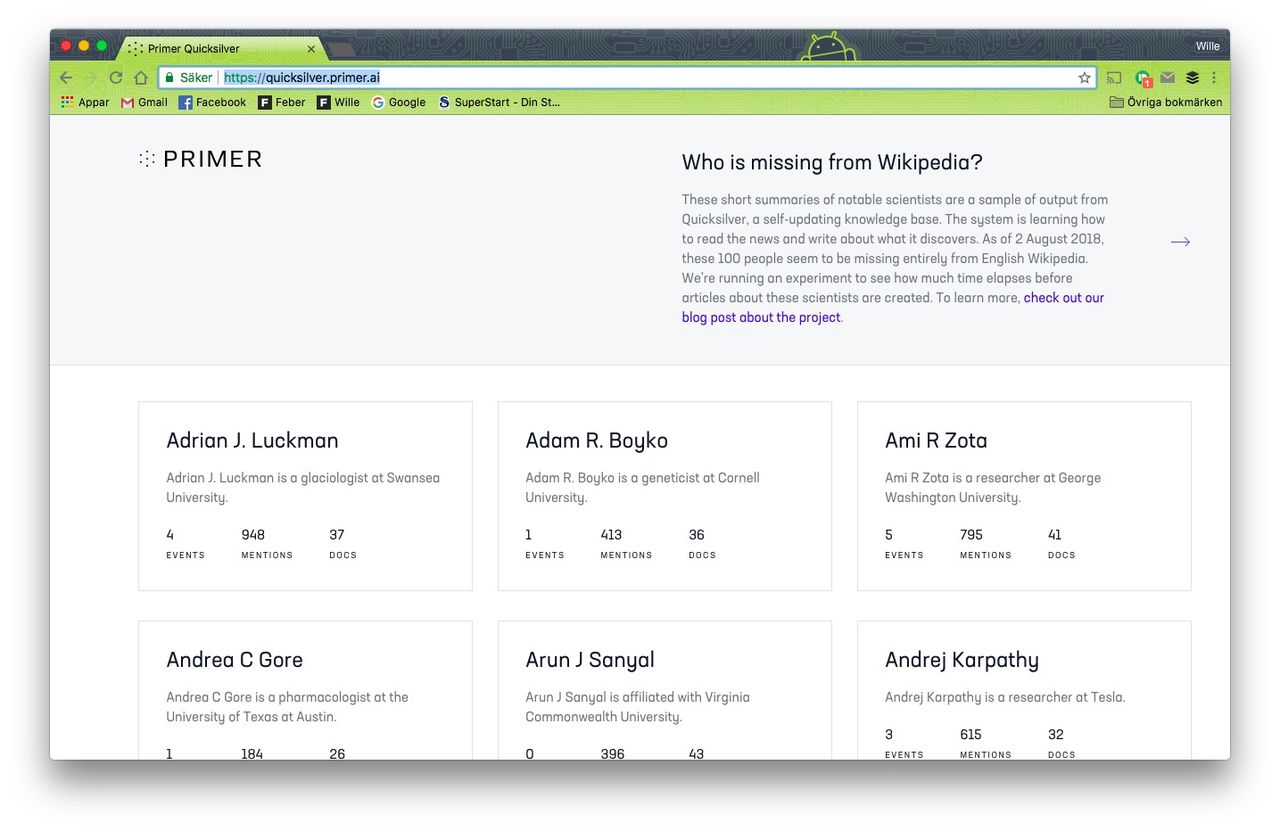Click the Cast icon in the toolbar
This screenshot has width=1280, height=831.
tap(1113, 77)
